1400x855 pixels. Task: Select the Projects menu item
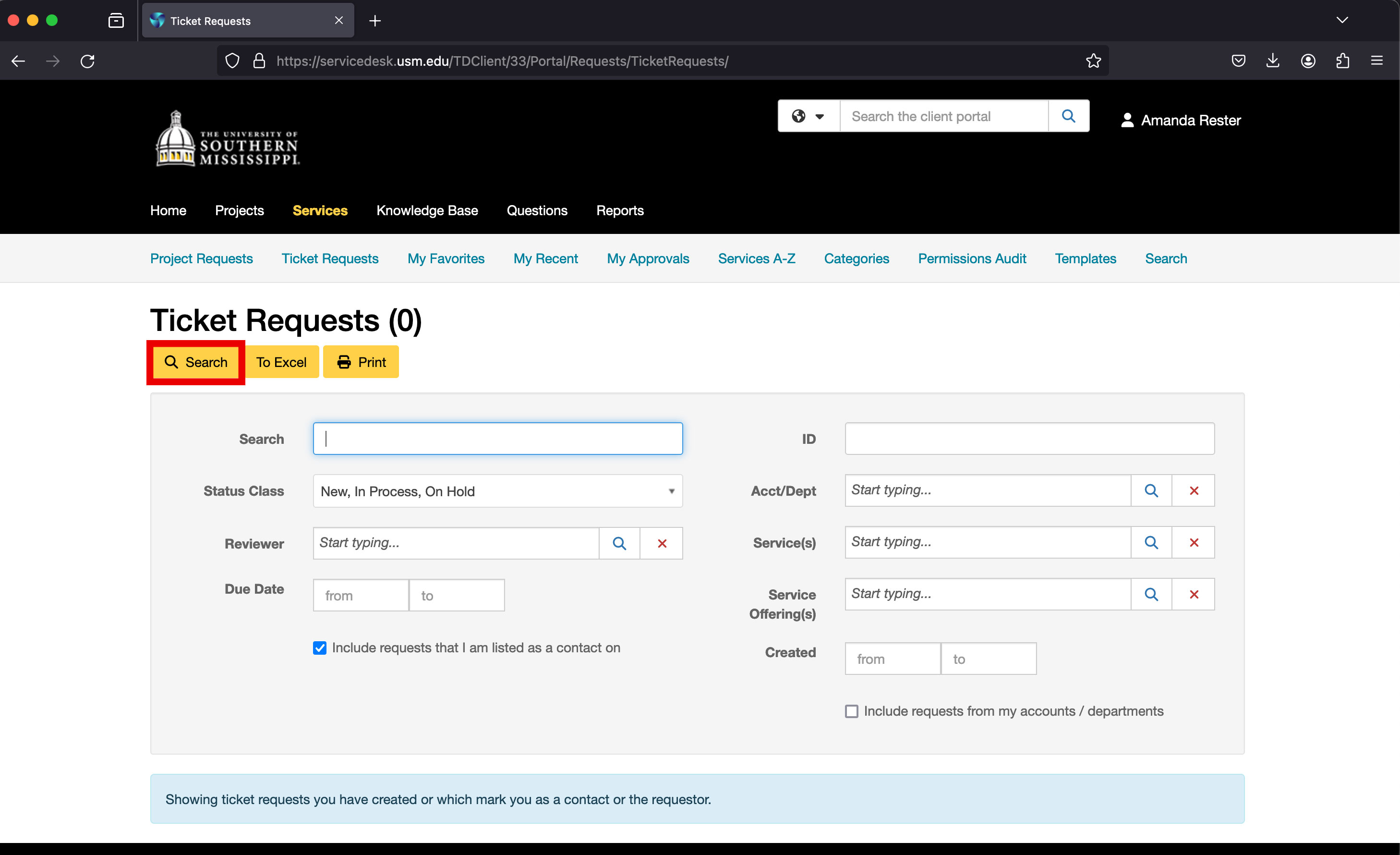tap(240, 210)
